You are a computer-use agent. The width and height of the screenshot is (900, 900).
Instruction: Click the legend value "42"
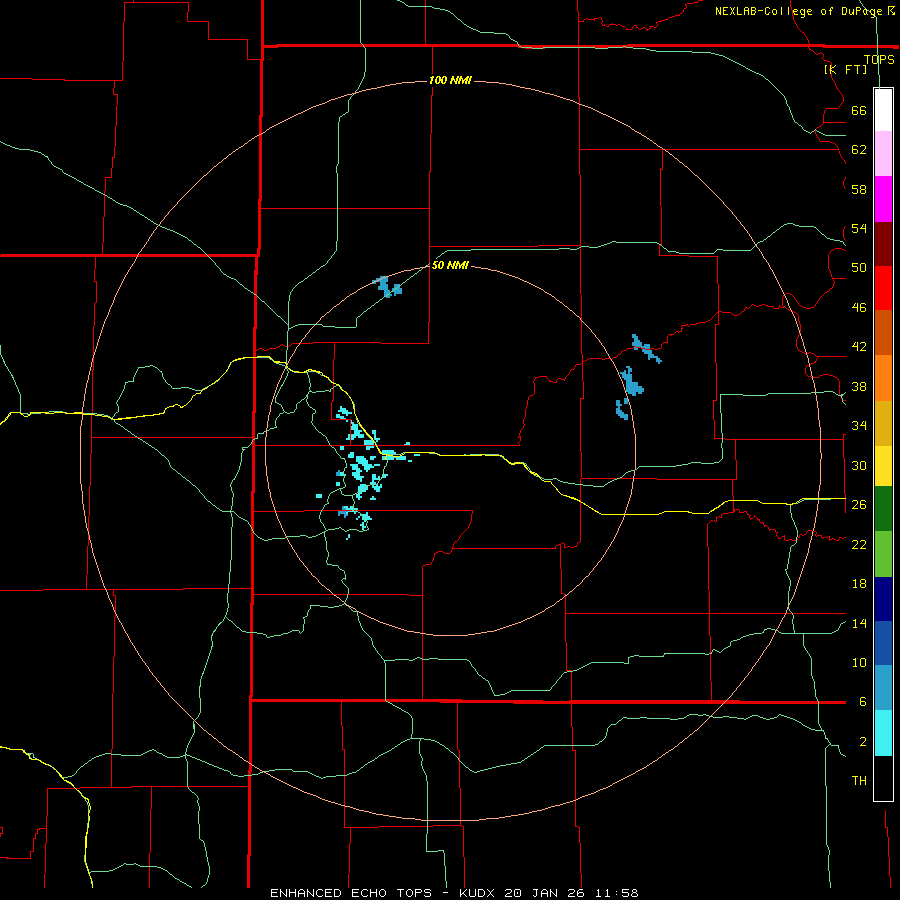click(859, 347)
